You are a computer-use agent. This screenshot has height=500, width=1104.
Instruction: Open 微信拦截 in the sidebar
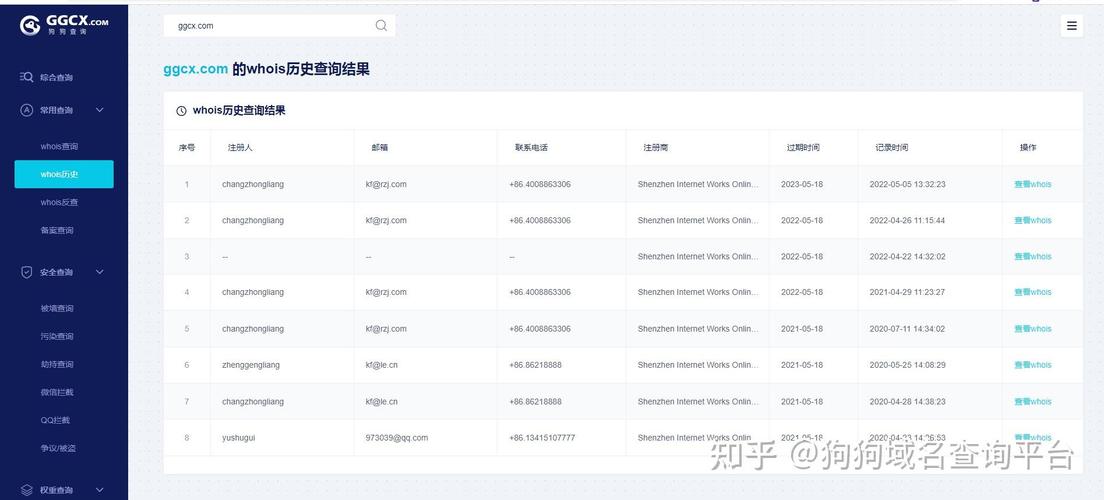pyautogui.click(x=57, y=392)
